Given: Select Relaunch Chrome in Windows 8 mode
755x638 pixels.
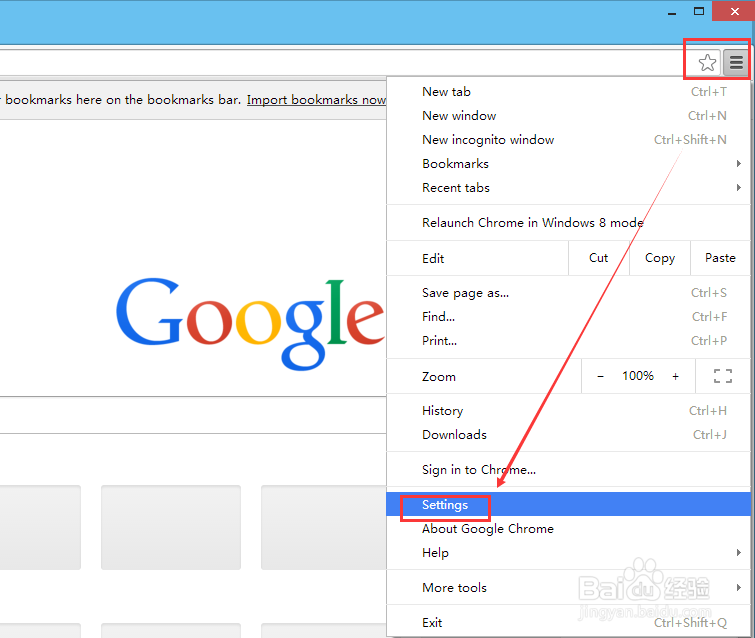Looking at the screenshot, I should (569, 222).
